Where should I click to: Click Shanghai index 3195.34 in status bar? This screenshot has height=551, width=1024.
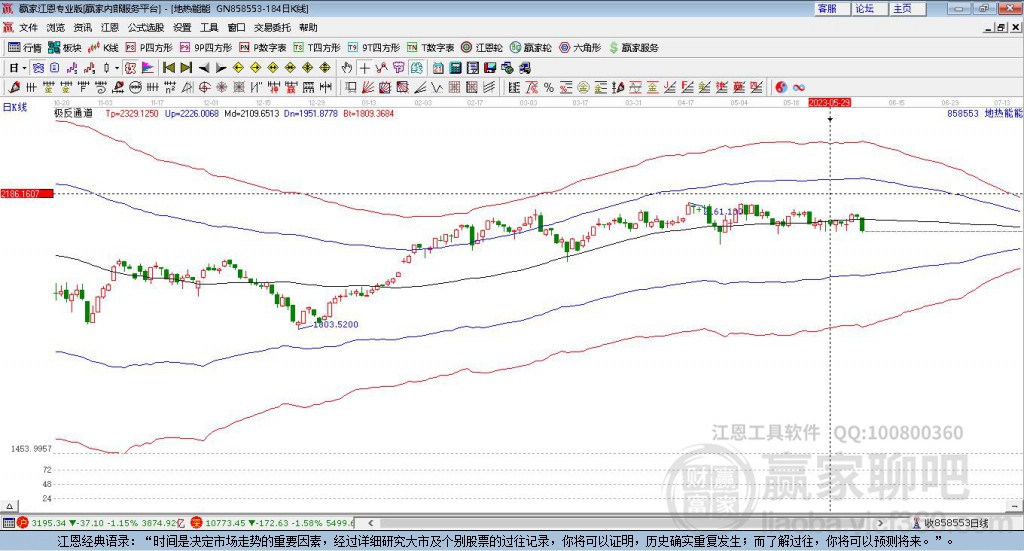pos(48,523)
